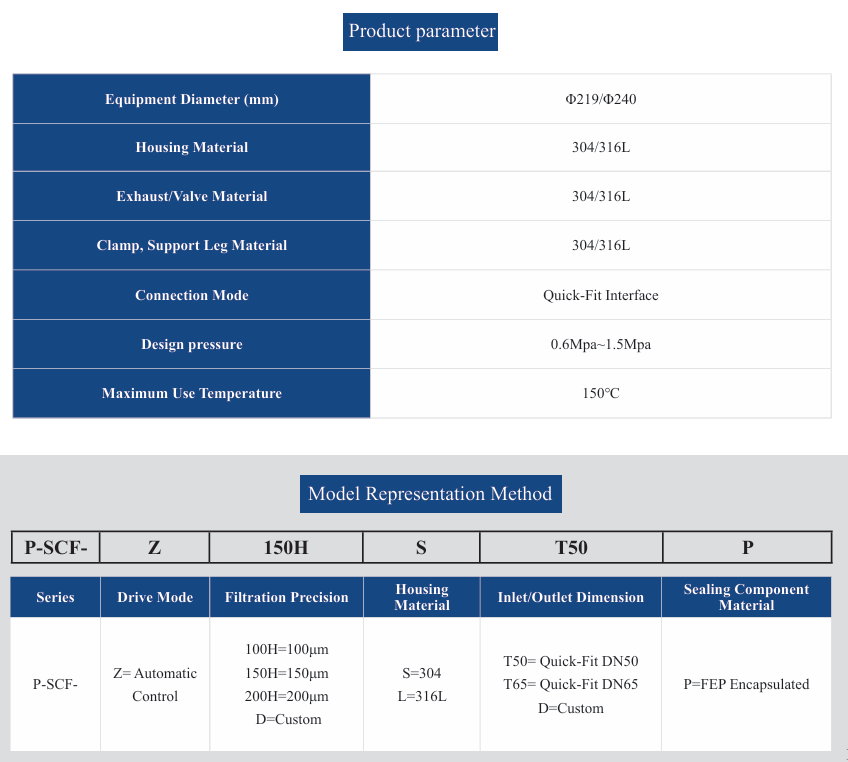Select the P=FEP Encapsulated cell
The height and width of the screenshot is (762, 848).
[746, 685]
